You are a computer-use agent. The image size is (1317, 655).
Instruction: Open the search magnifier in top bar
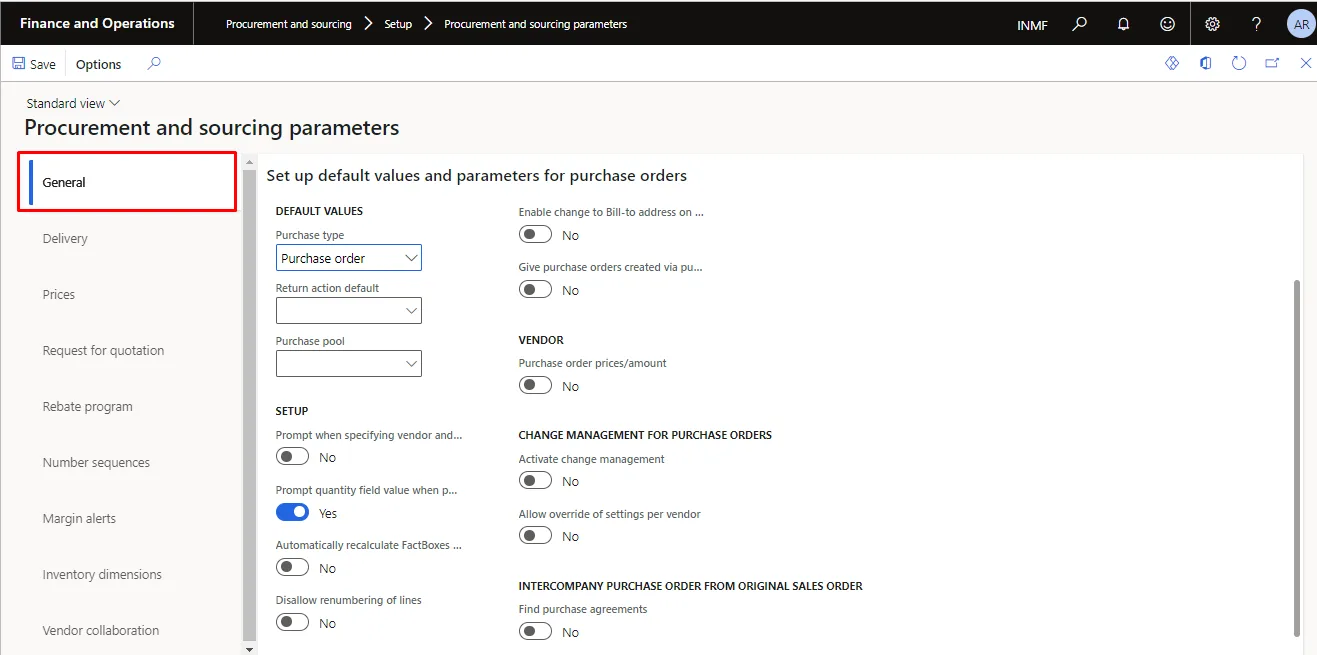pos(1079,24)
